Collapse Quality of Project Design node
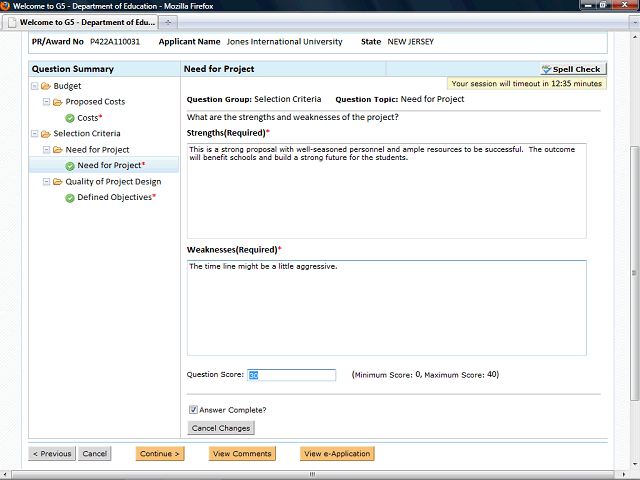The image size is (640, 480). (x=47, y=182)
